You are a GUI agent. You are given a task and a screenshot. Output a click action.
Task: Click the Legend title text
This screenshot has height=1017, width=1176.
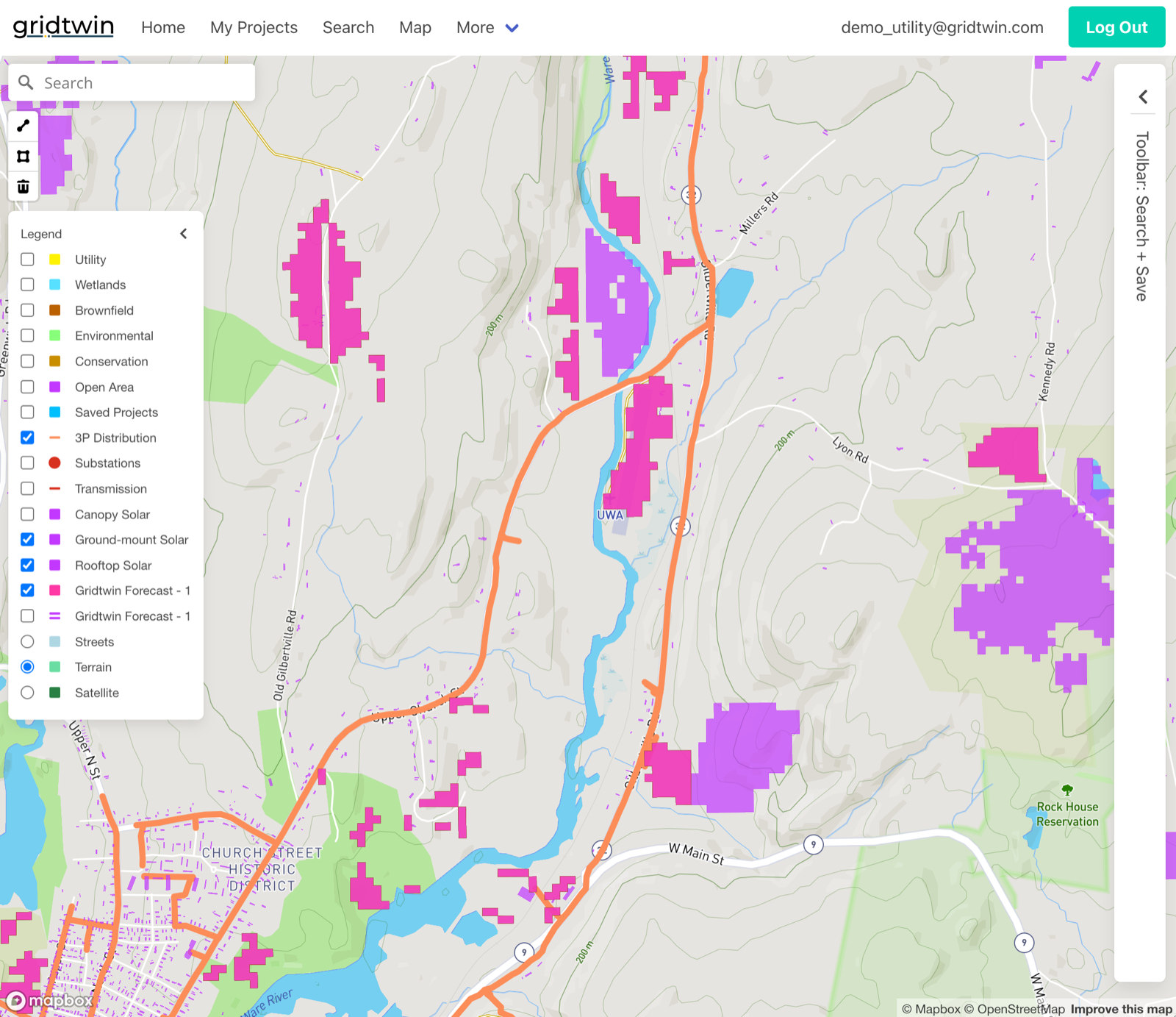pyautogui.click(x=41, y=234)
